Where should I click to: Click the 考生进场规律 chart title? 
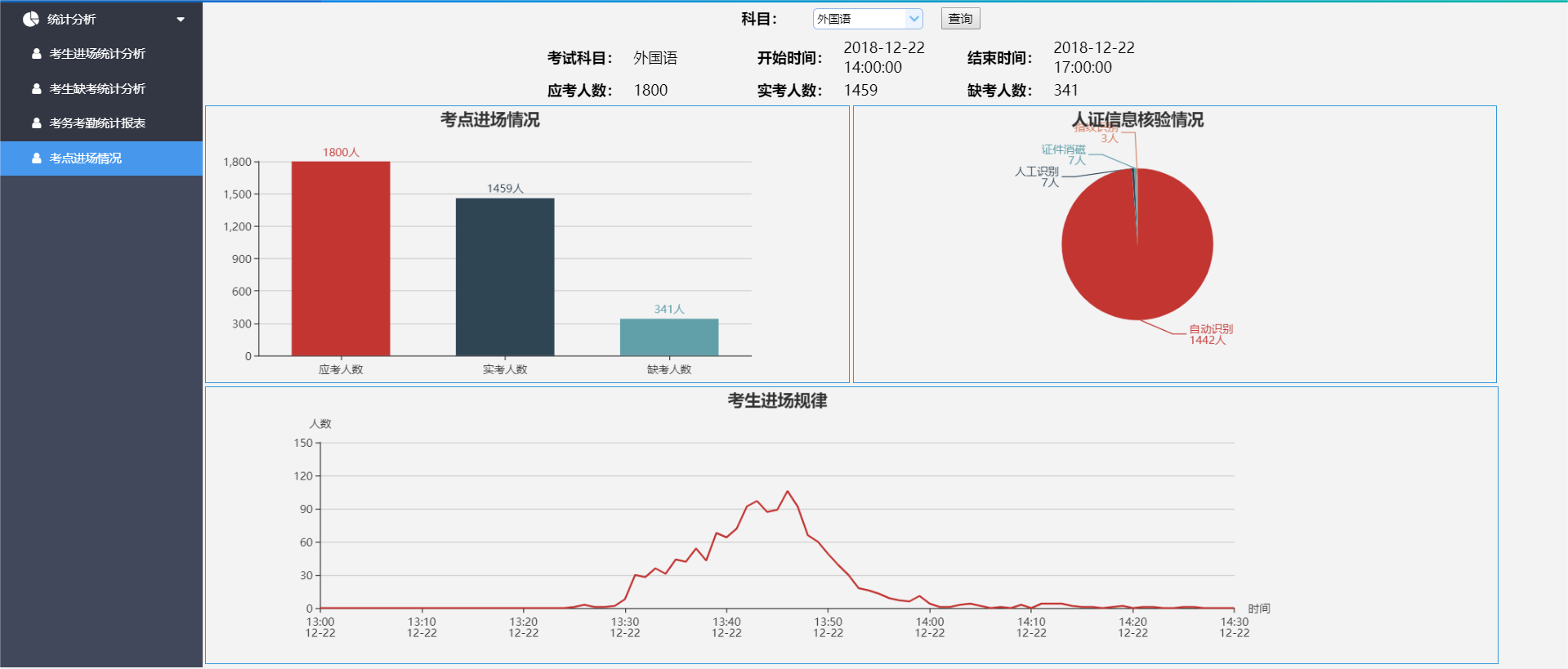(777, 401)
